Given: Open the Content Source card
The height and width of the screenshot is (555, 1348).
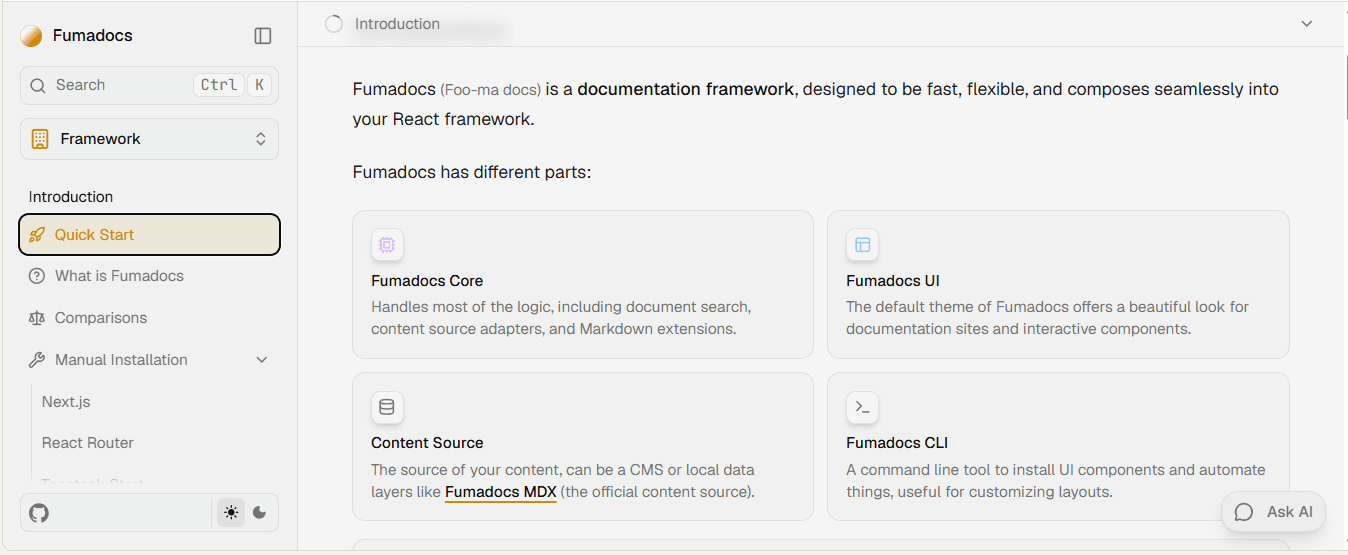Looking at the screenshot, I should pos(583,446).
